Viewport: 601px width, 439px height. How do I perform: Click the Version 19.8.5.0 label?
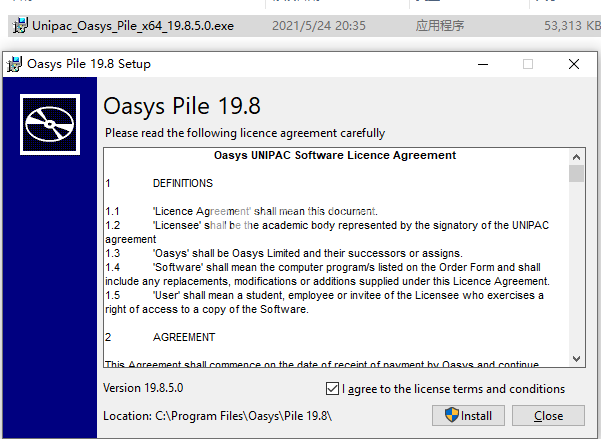pyautogui.click(x=143, y=388)
